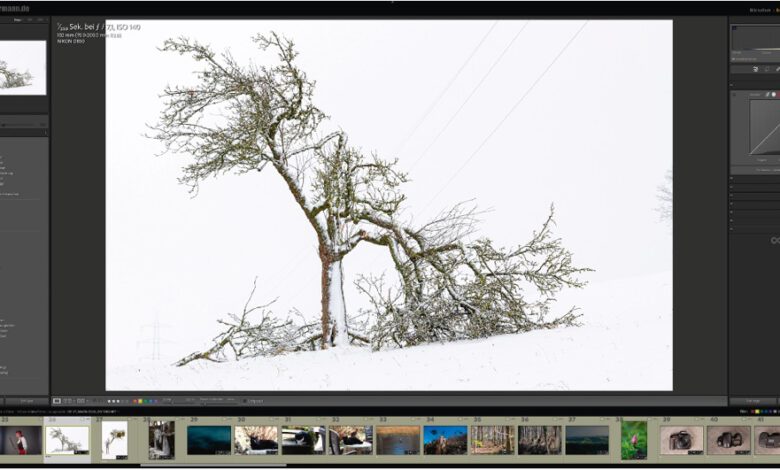Set the rating to one star
The height and width of the screenshot is (470, 780).
coord(109,401)
